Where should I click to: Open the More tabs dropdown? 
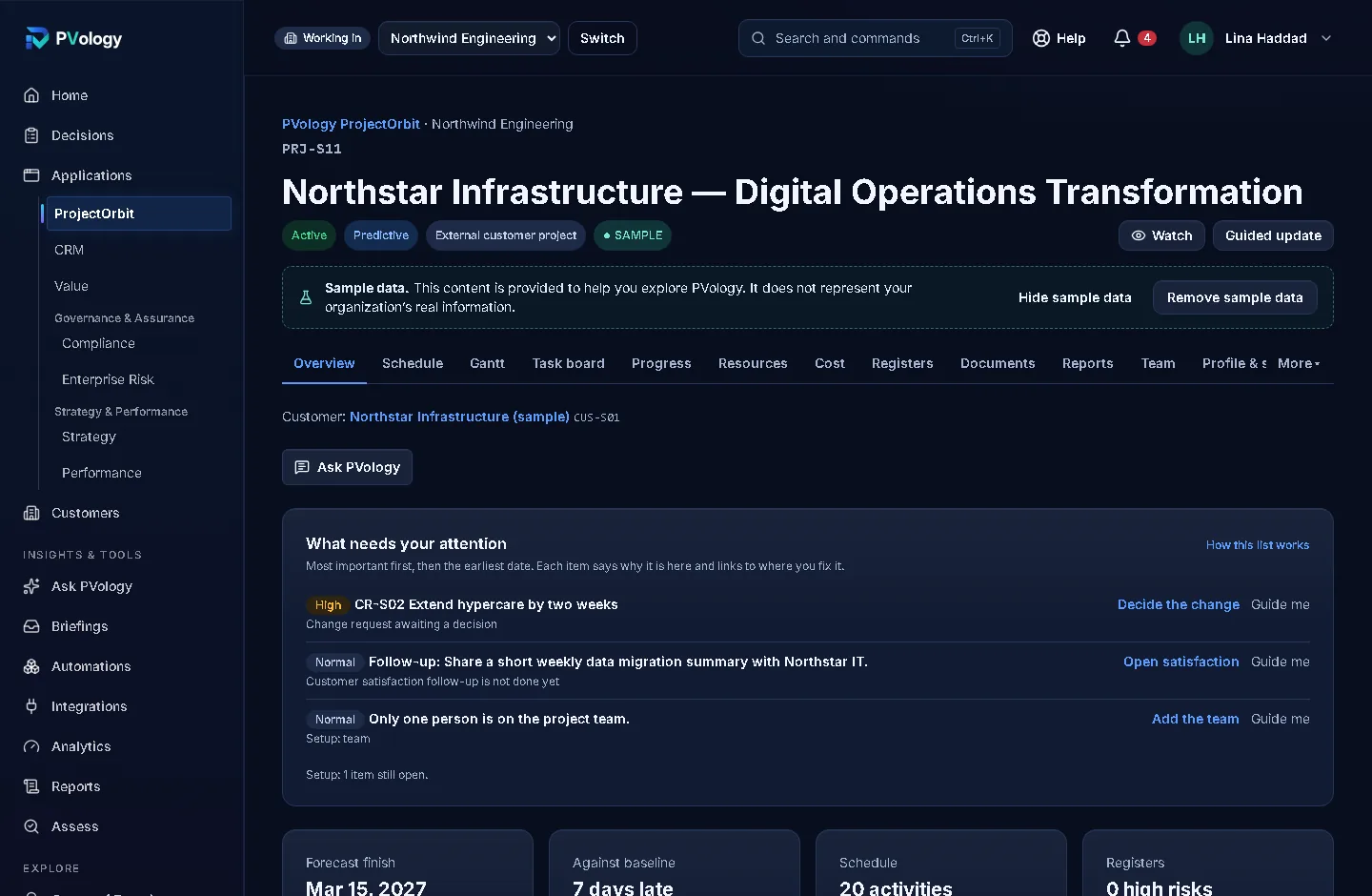1299,363
